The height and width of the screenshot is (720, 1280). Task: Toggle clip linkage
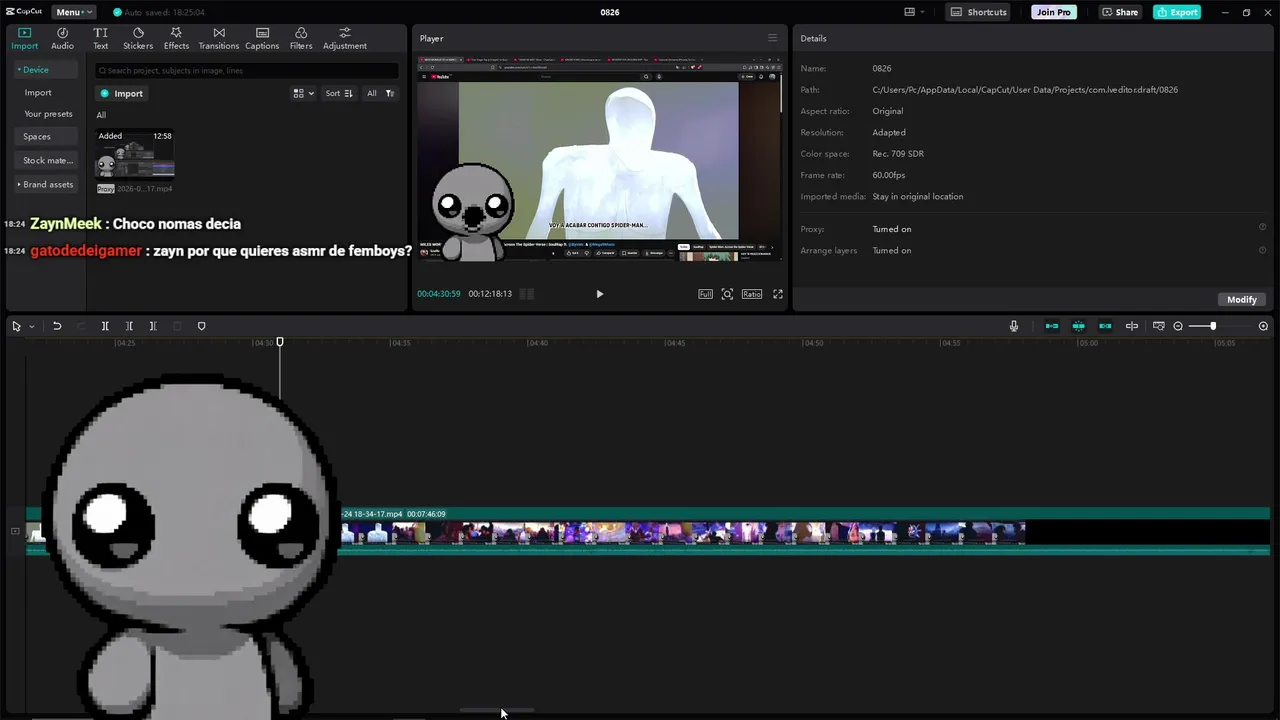[1105, 326]
